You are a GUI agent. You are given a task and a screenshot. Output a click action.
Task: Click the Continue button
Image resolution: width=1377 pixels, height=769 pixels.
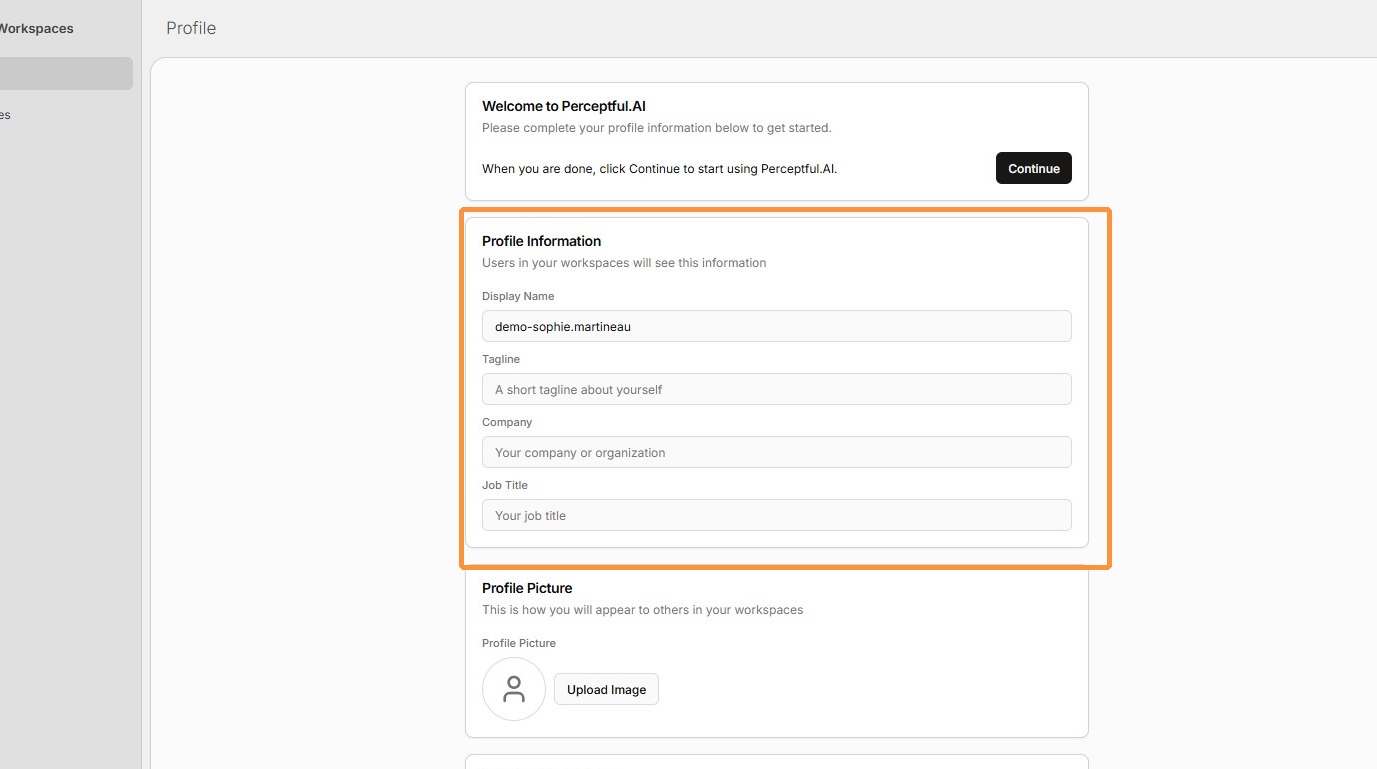(1033, 168)
